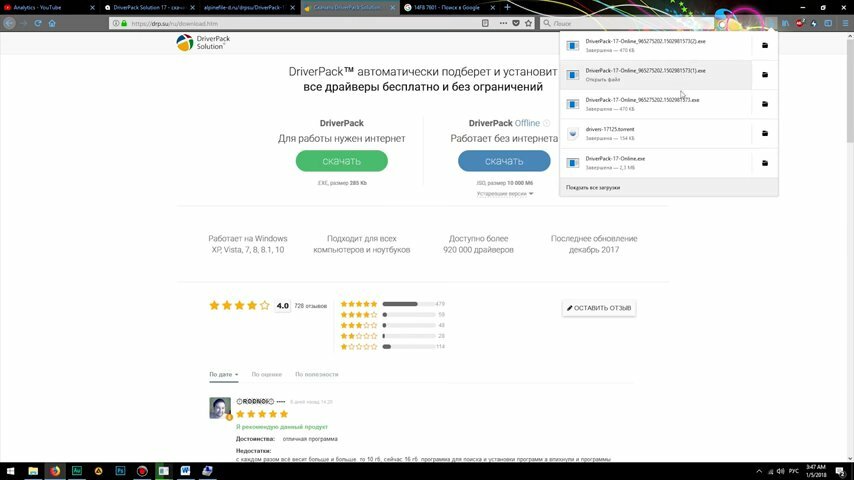The width and height of the screenshot is (854, 480).
Task: Open File Explorer from taskbar
Action: (33, 471)
